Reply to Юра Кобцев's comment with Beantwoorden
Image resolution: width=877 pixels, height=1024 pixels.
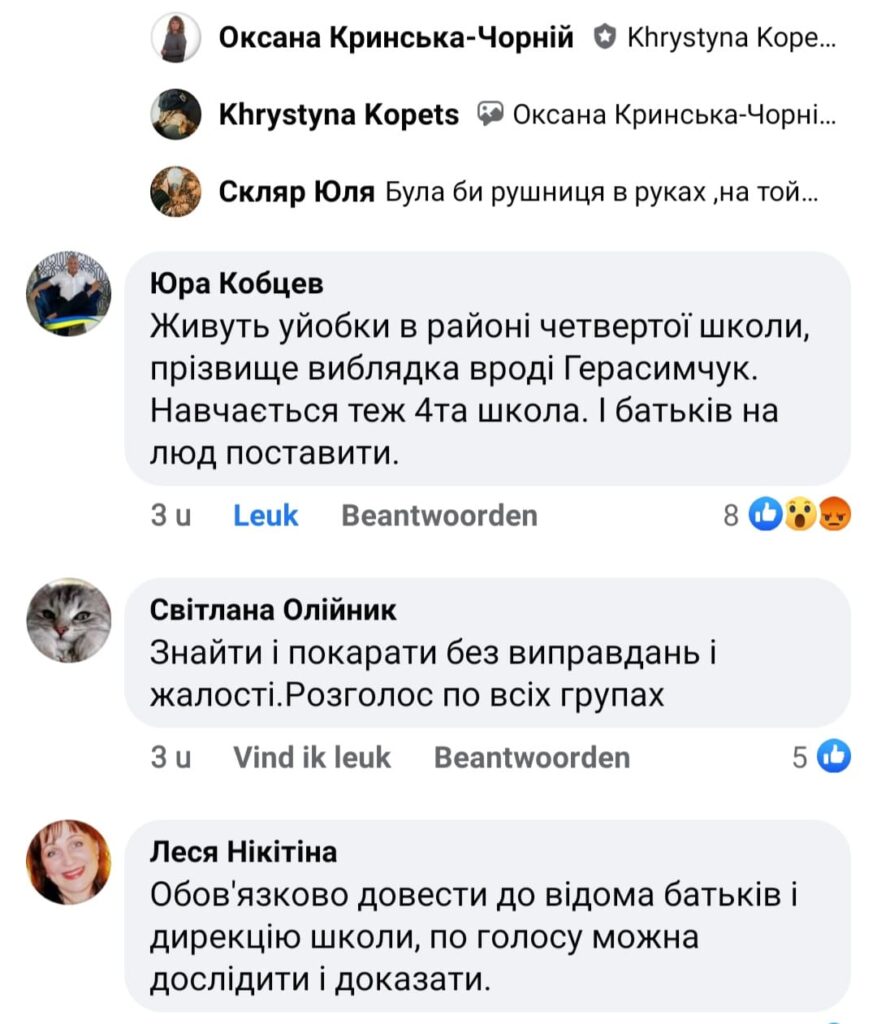pyautogui.click(x=439, y=516)
